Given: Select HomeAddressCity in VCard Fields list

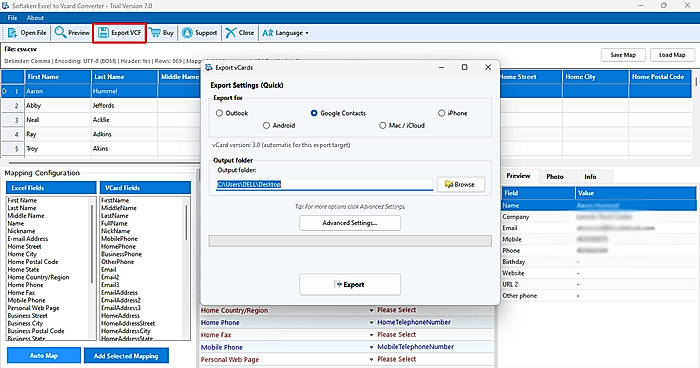Looking at the screenshot, I should pos(125,331).
